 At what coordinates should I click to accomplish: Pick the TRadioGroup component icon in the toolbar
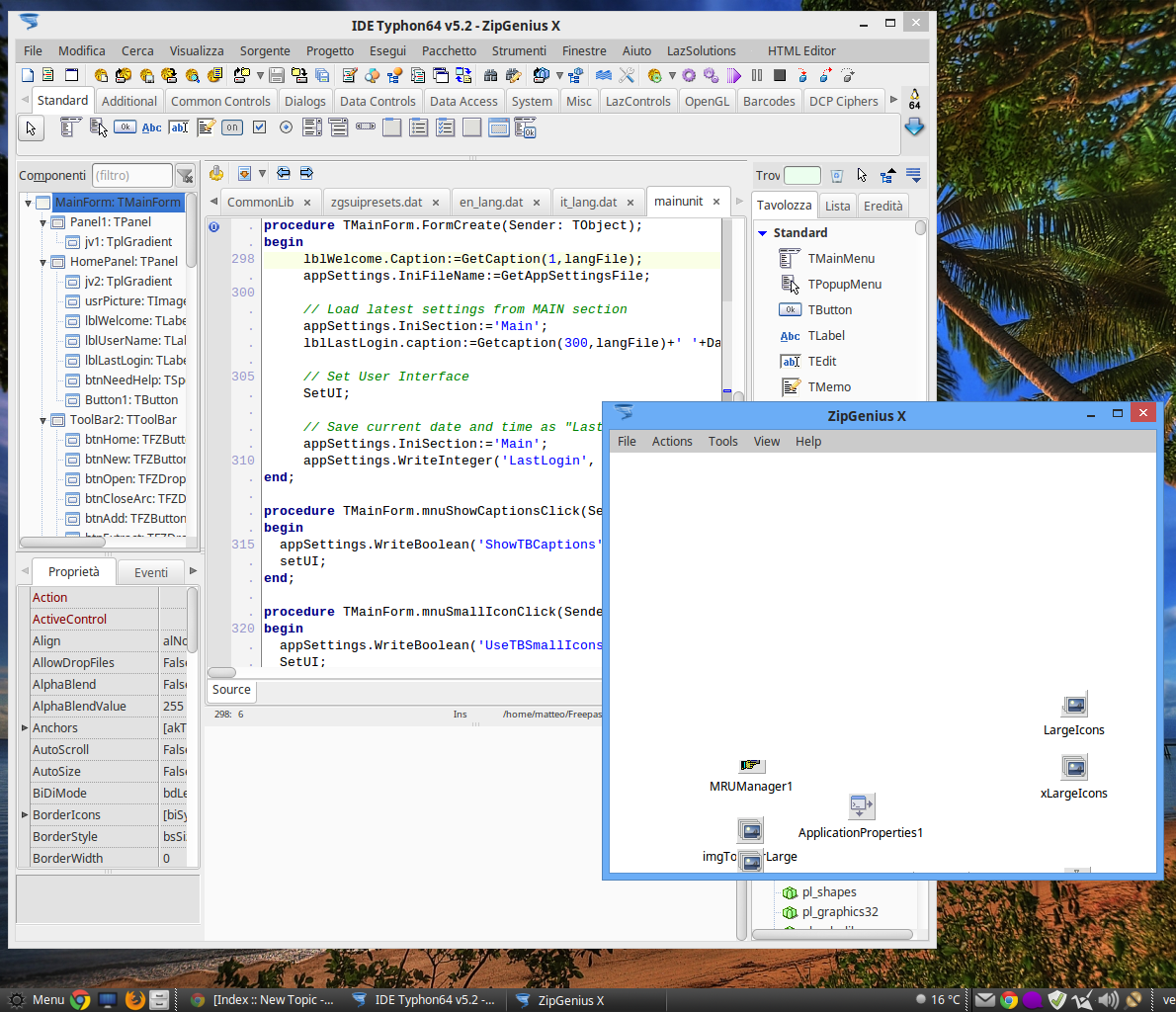pyautogui.click(x=418, y=127)
